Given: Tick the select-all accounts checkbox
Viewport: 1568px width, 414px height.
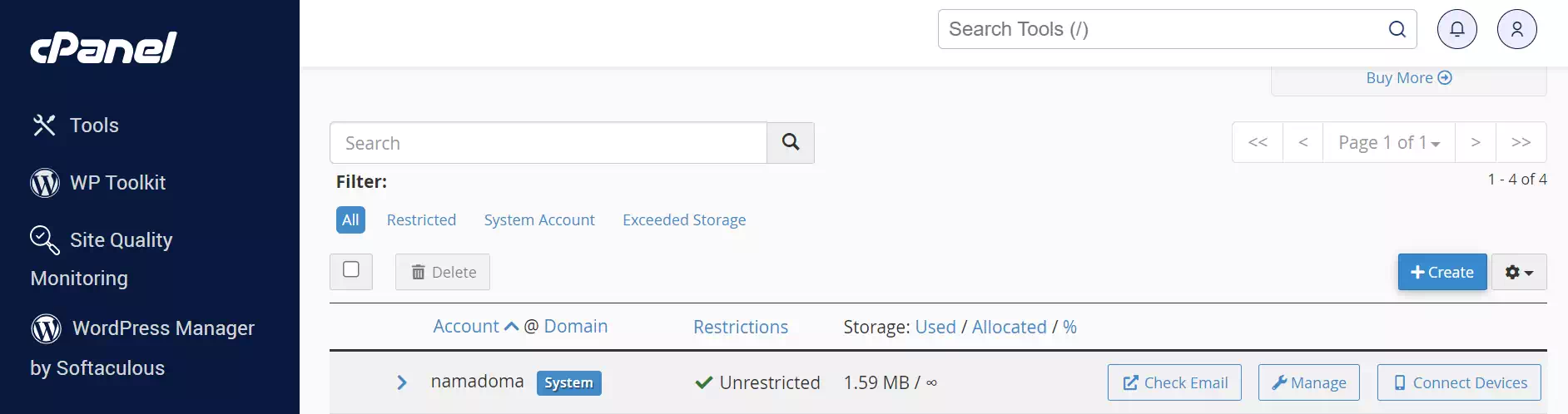Looking at the screenshot, I should [351, 269].
